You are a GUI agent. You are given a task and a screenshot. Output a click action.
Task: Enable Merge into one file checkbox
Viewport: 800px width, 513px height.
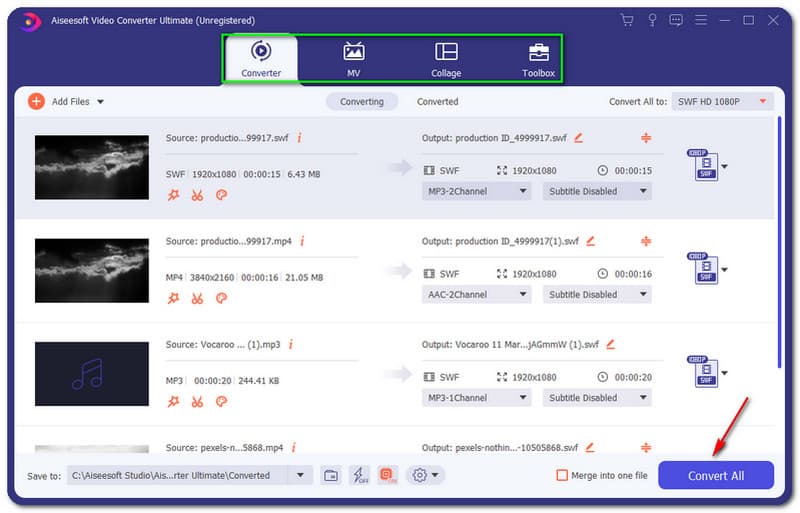coord(562,476)
